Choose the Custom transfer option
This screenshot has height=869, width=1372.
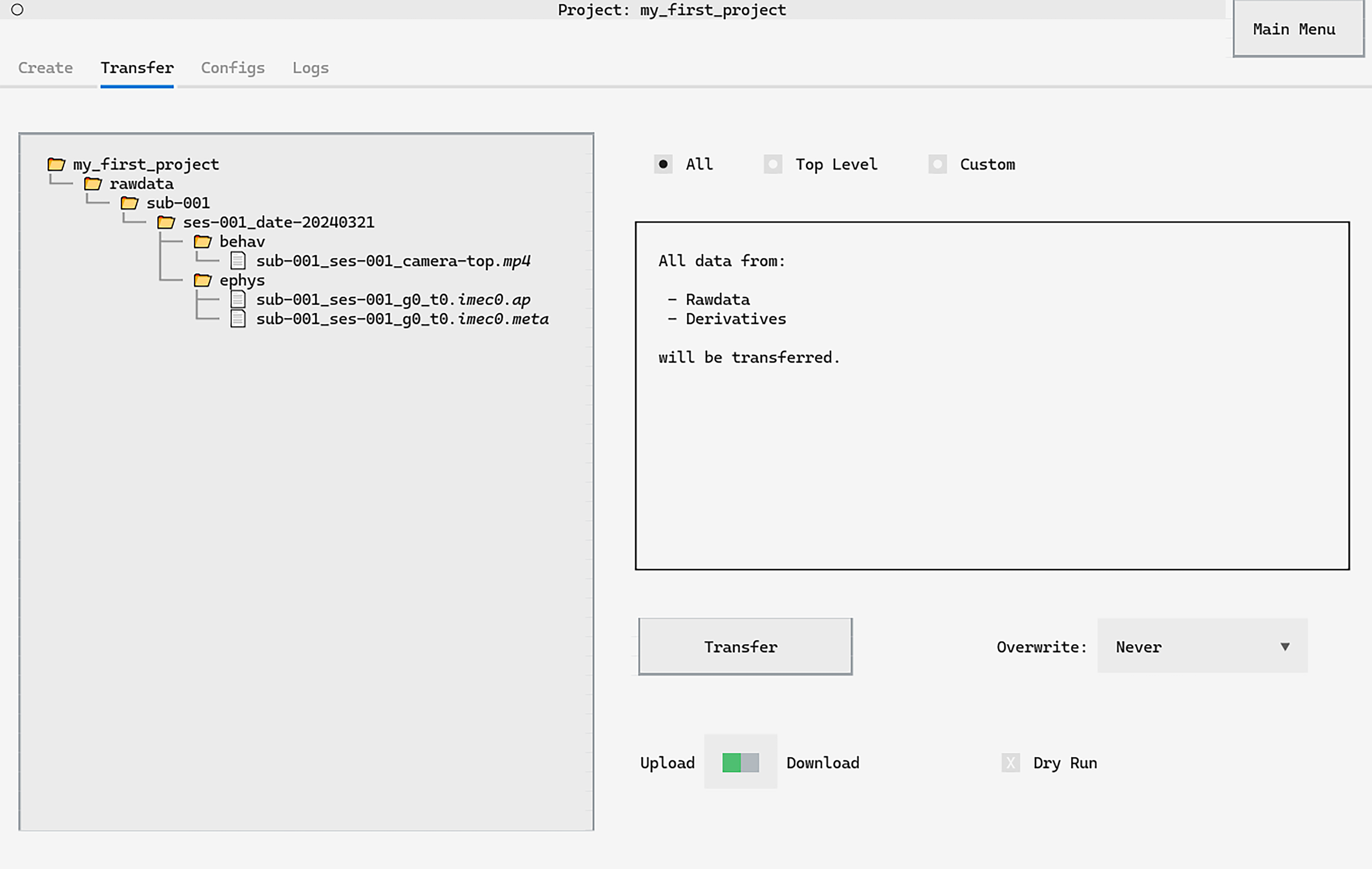pyautogui.click(x=937, y=165)
